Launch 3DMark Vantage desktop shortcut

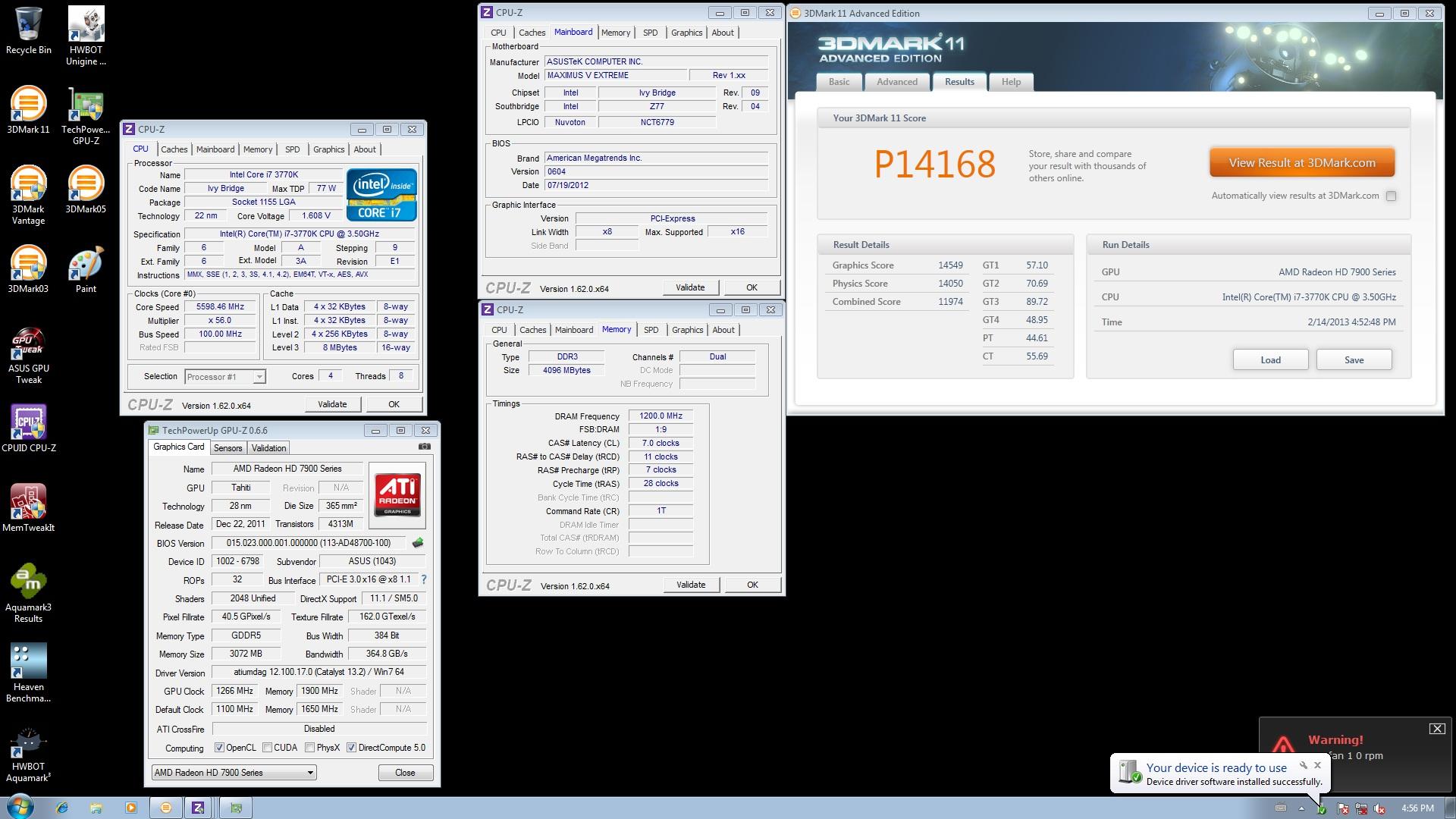tap(28, 196)
